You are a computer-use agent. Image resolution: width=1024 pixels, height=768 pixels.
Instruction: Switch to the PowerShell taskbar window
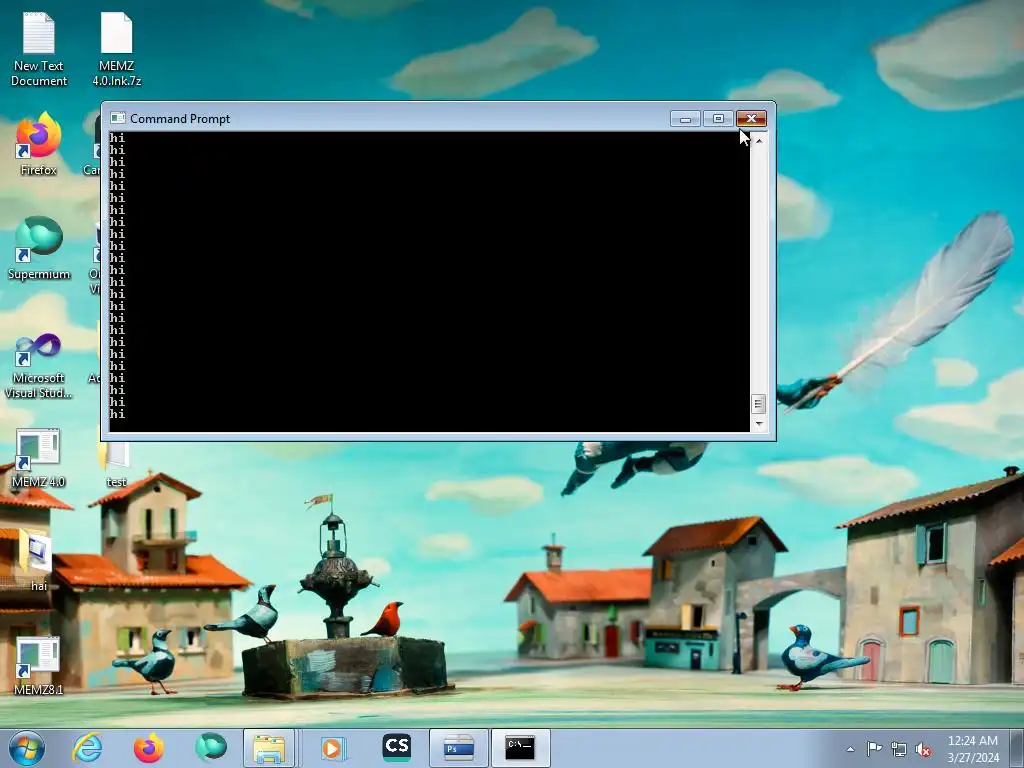pos(458,748)
